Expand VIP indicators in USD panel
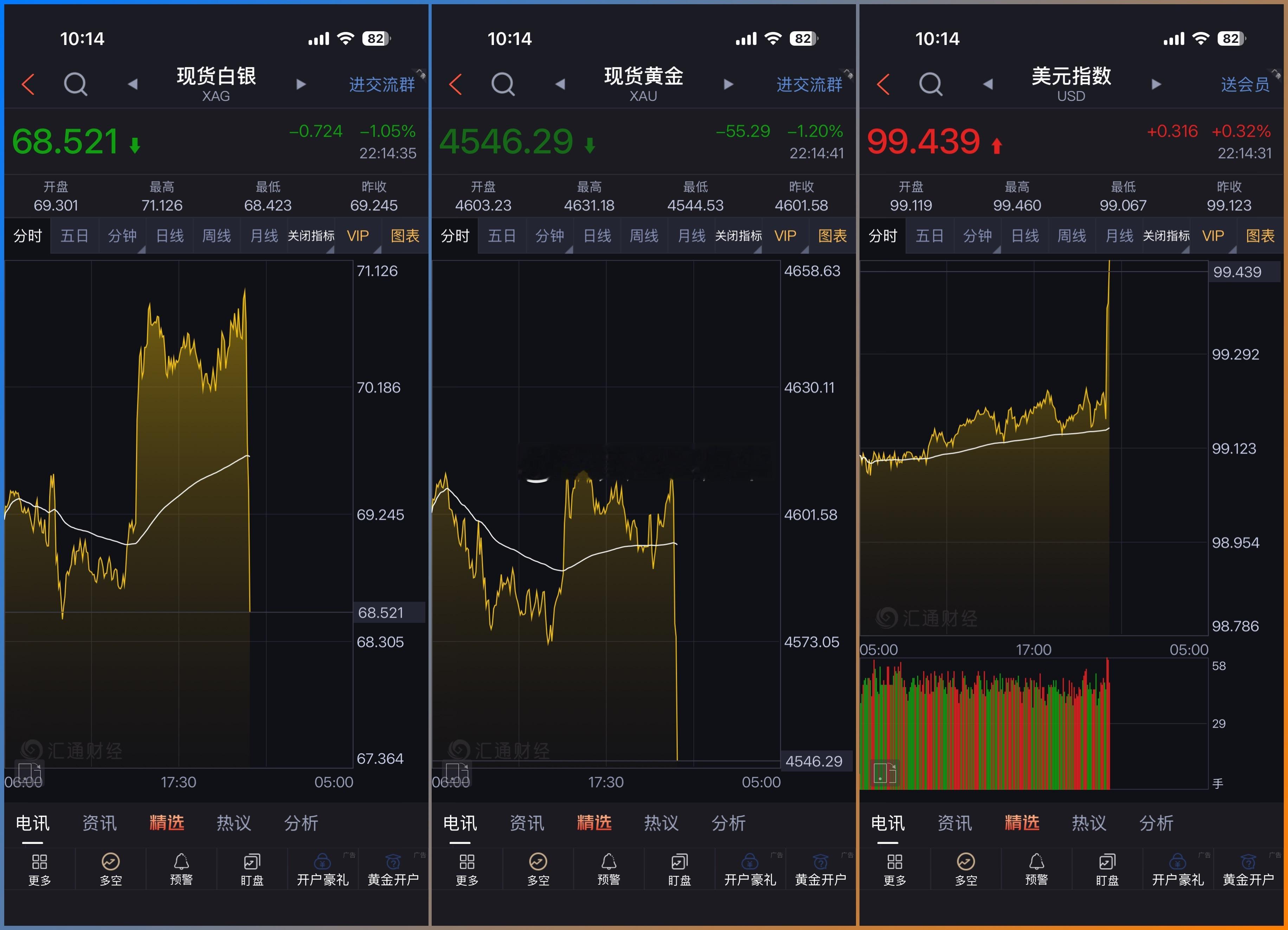Screen dimensions: 1288x930 [x=1213, y=236]
